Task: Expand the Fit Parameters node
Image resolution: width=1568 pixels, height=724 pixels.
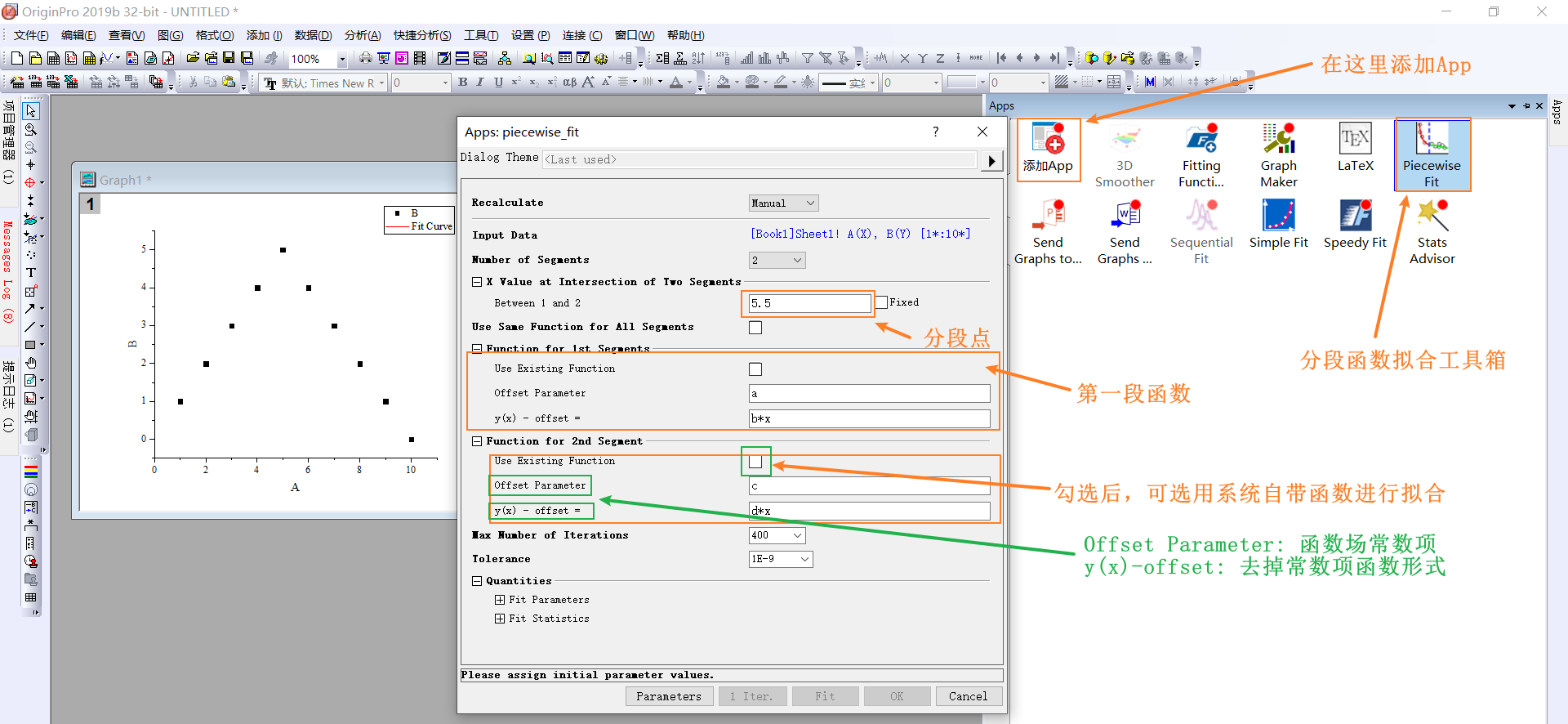Action: [x=500, y=600]
